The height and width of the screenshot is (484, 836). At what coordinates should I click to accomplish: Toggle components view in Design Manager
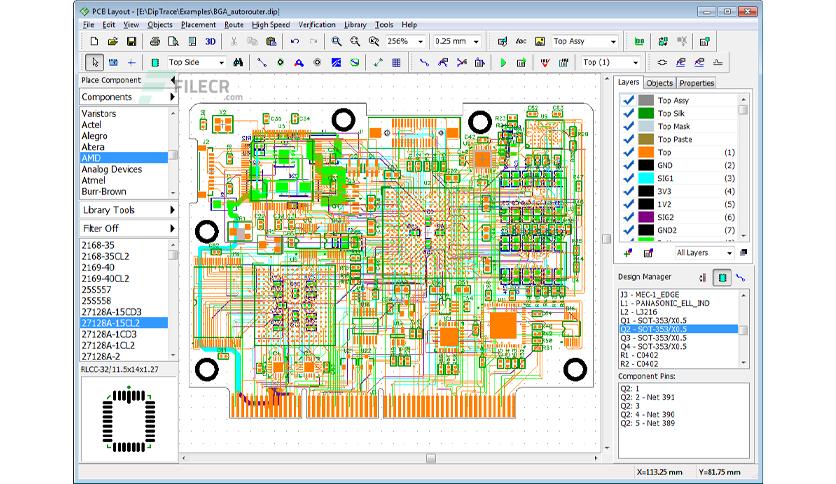pos(722,277)
